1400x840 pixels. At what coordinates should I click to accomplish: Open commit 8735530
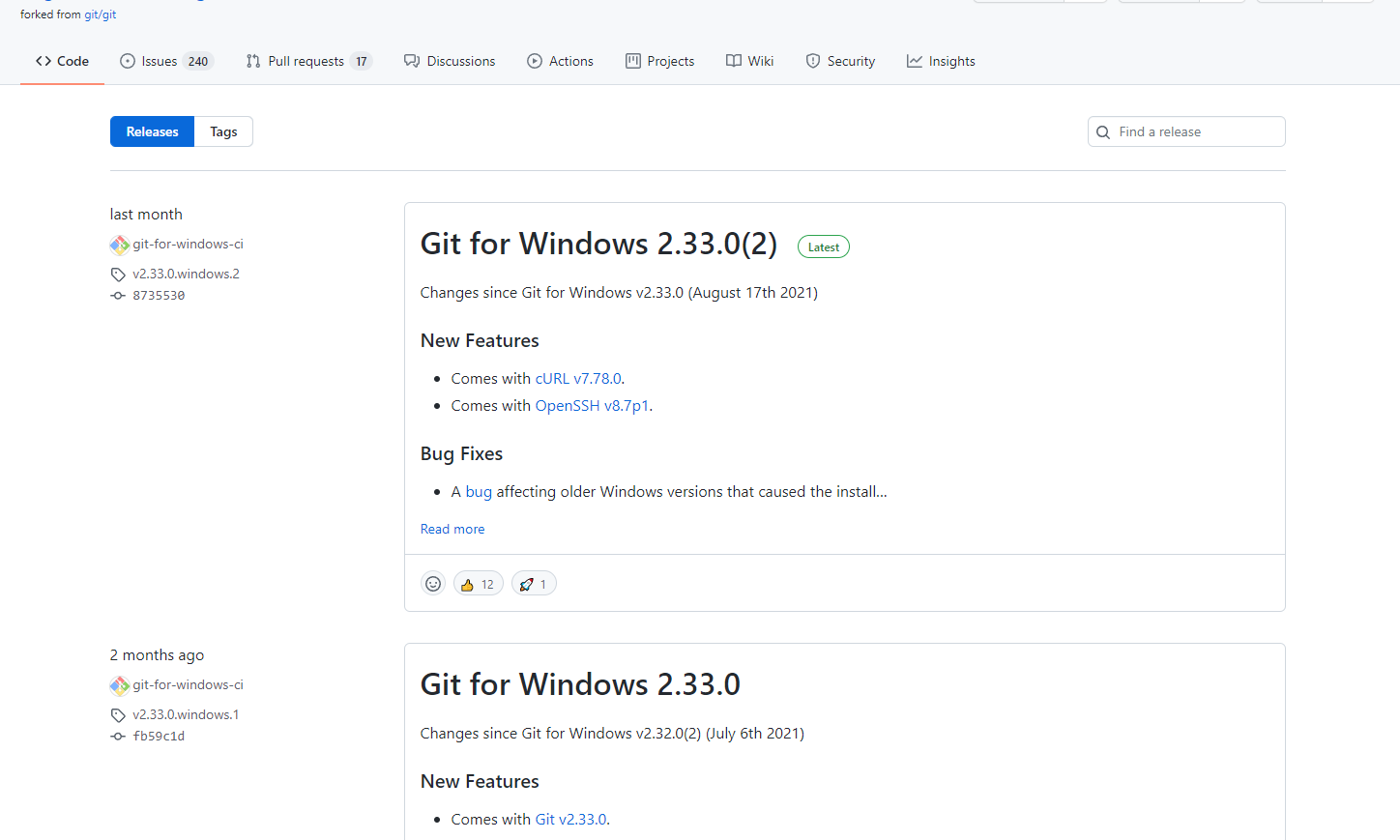point(159,296)
